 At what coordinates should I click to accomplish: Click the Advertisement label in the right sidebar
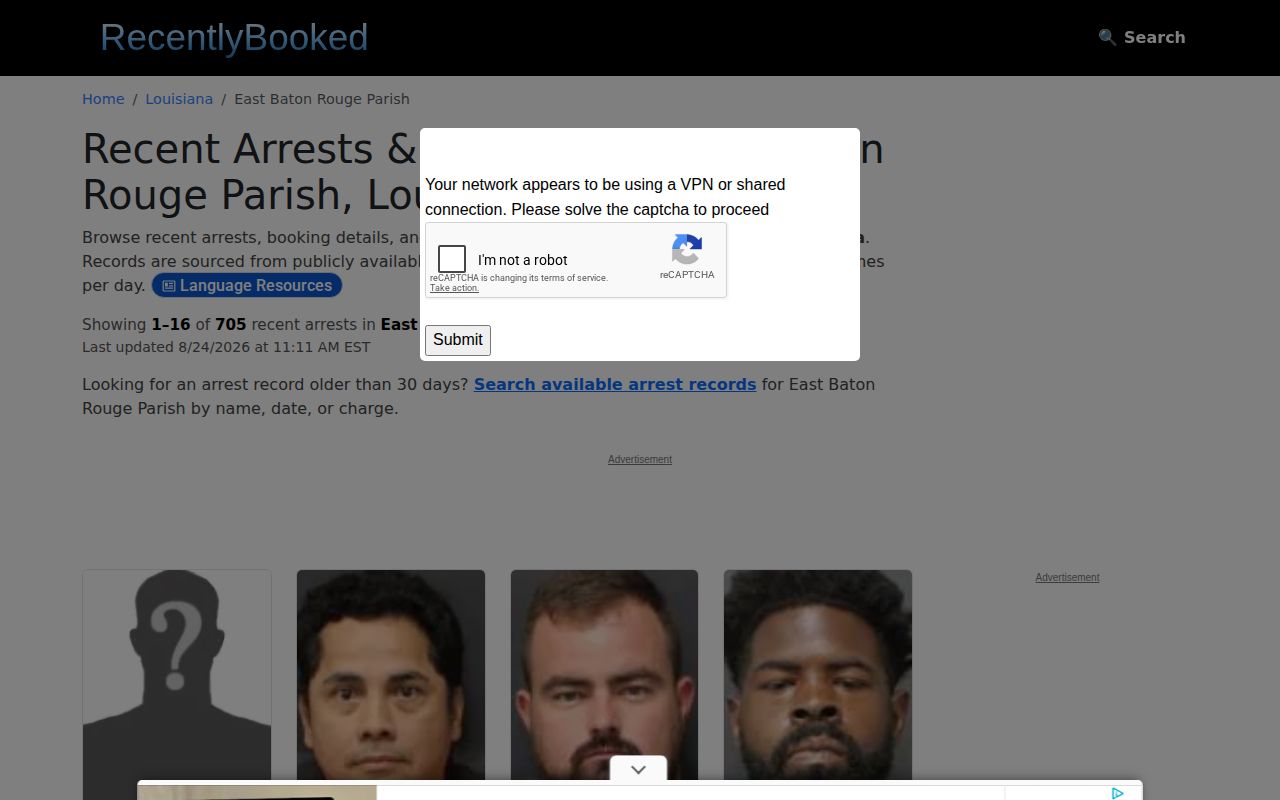(1067, 577)
